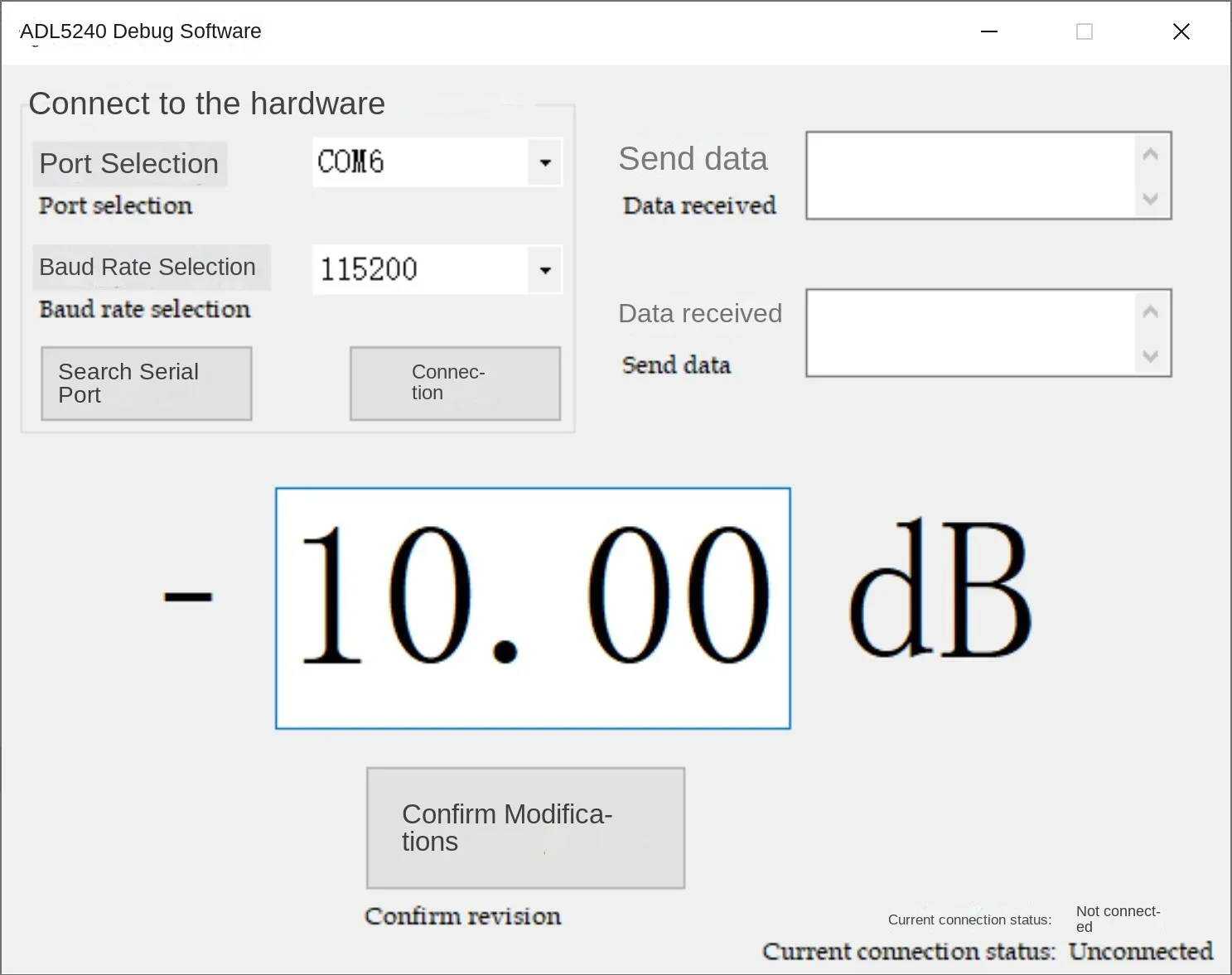Image resolution: width=1232 pixels, height=975 pixels.
Task: Click the Search Serial Port button
Action: tap(147, 384)
